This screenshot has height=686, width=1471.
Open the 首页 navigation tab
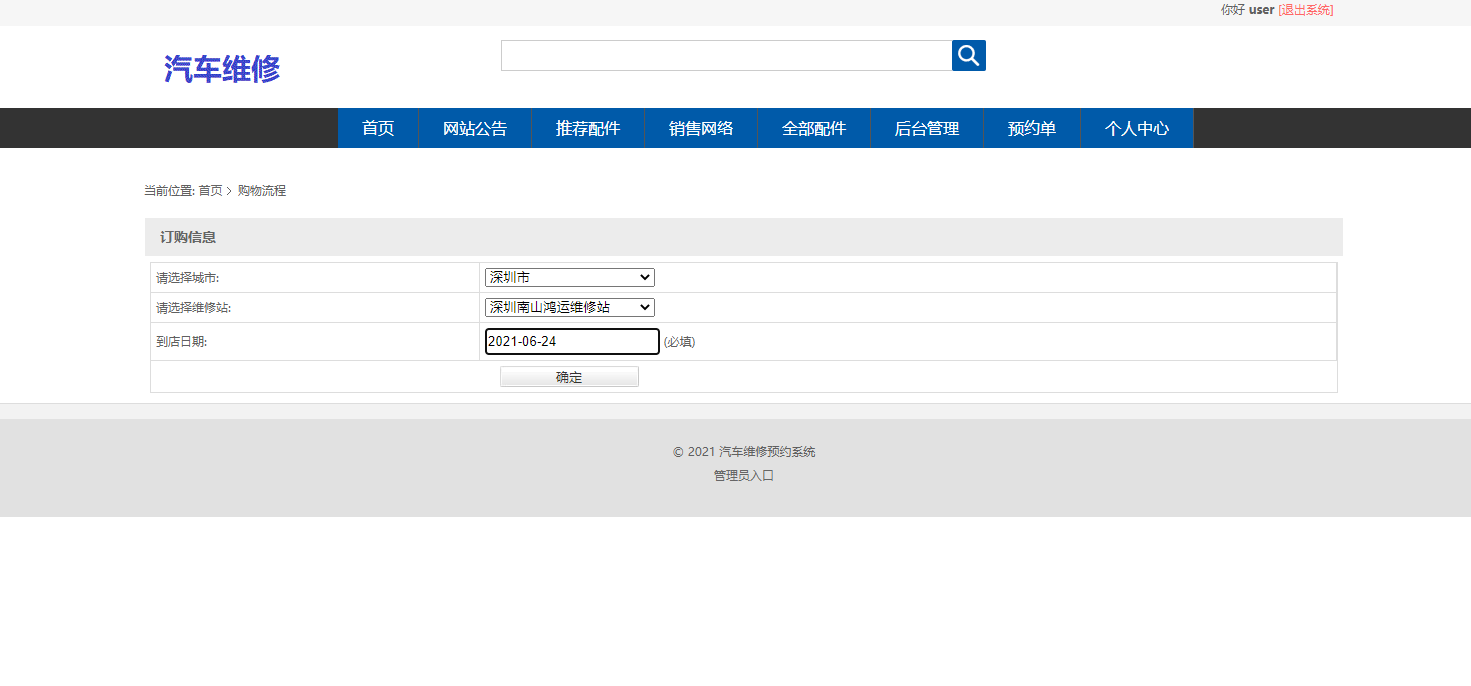[378, 128]
